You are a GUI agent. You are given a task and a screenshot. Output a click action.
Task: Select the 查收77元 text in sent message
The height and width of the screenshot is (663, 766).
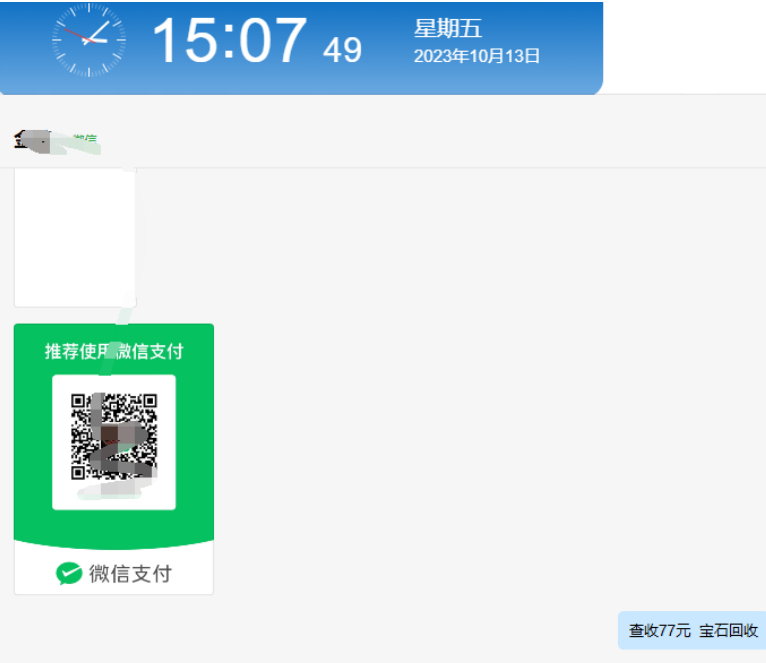tap(660, 630)
